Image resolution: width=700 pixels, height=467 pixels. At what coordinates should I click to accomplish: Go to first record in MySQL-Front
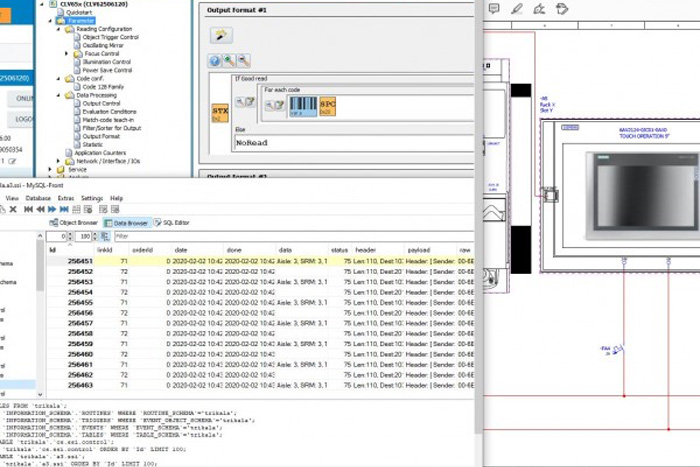(28, 209)
